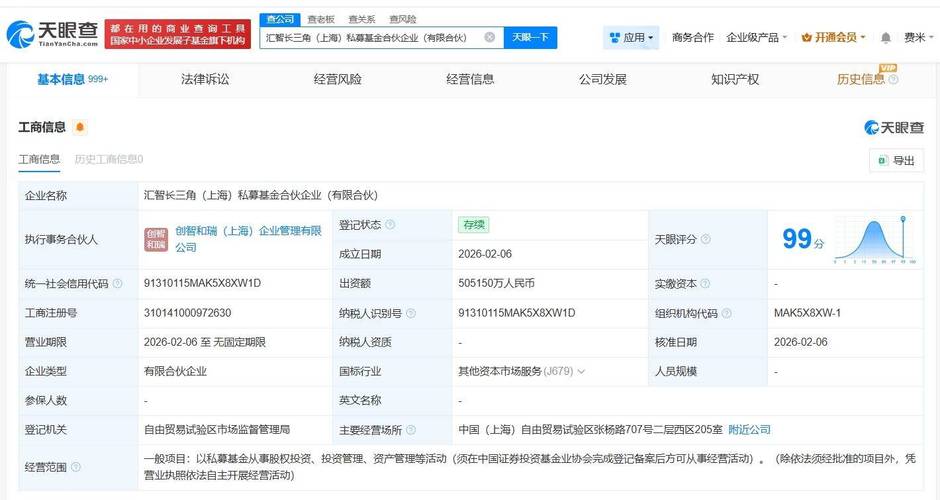Click the 导出 export button
This screenshot has width=940, height=500.
[x=896, y=161]
